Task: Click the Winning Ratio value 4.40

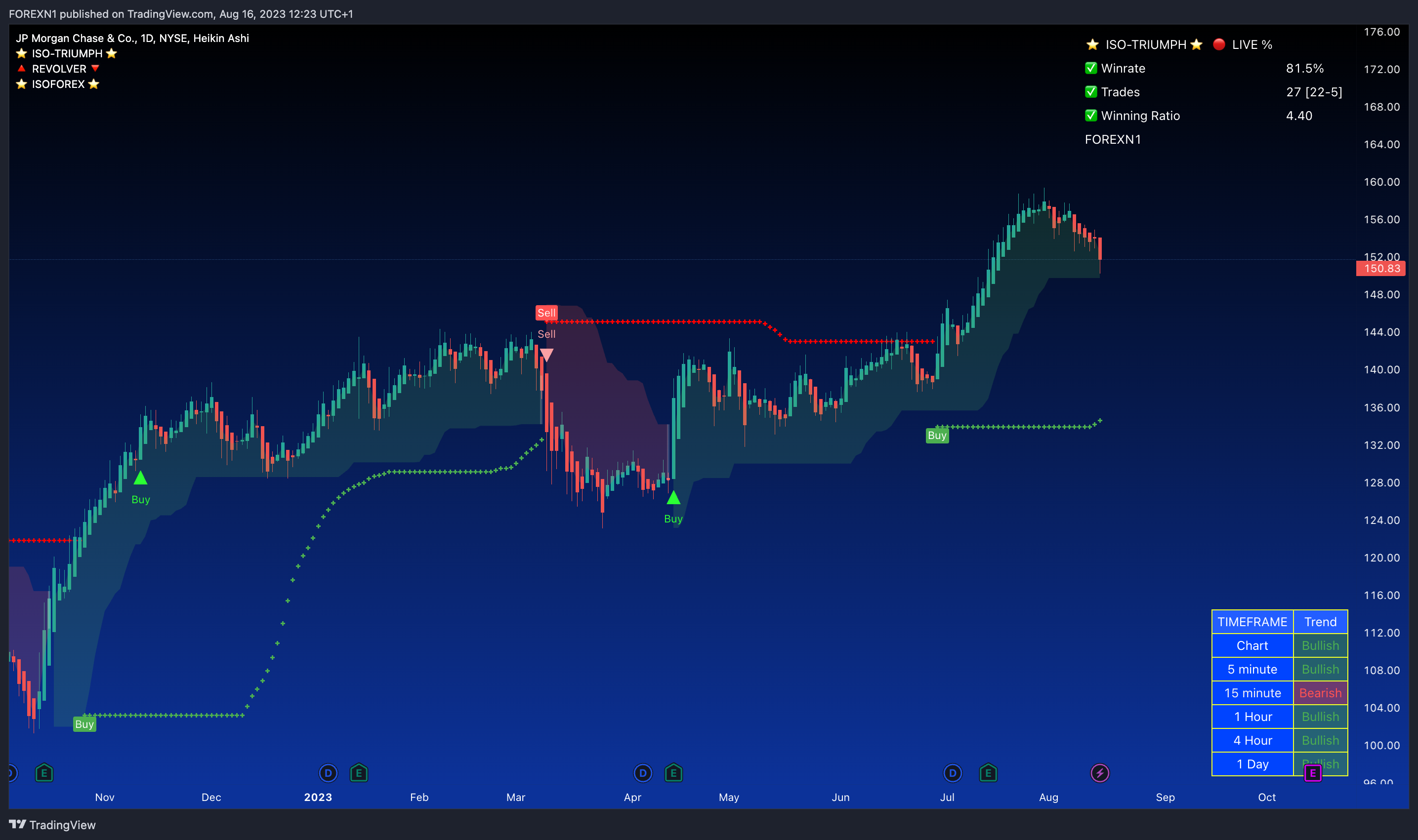Action: 1299,116
